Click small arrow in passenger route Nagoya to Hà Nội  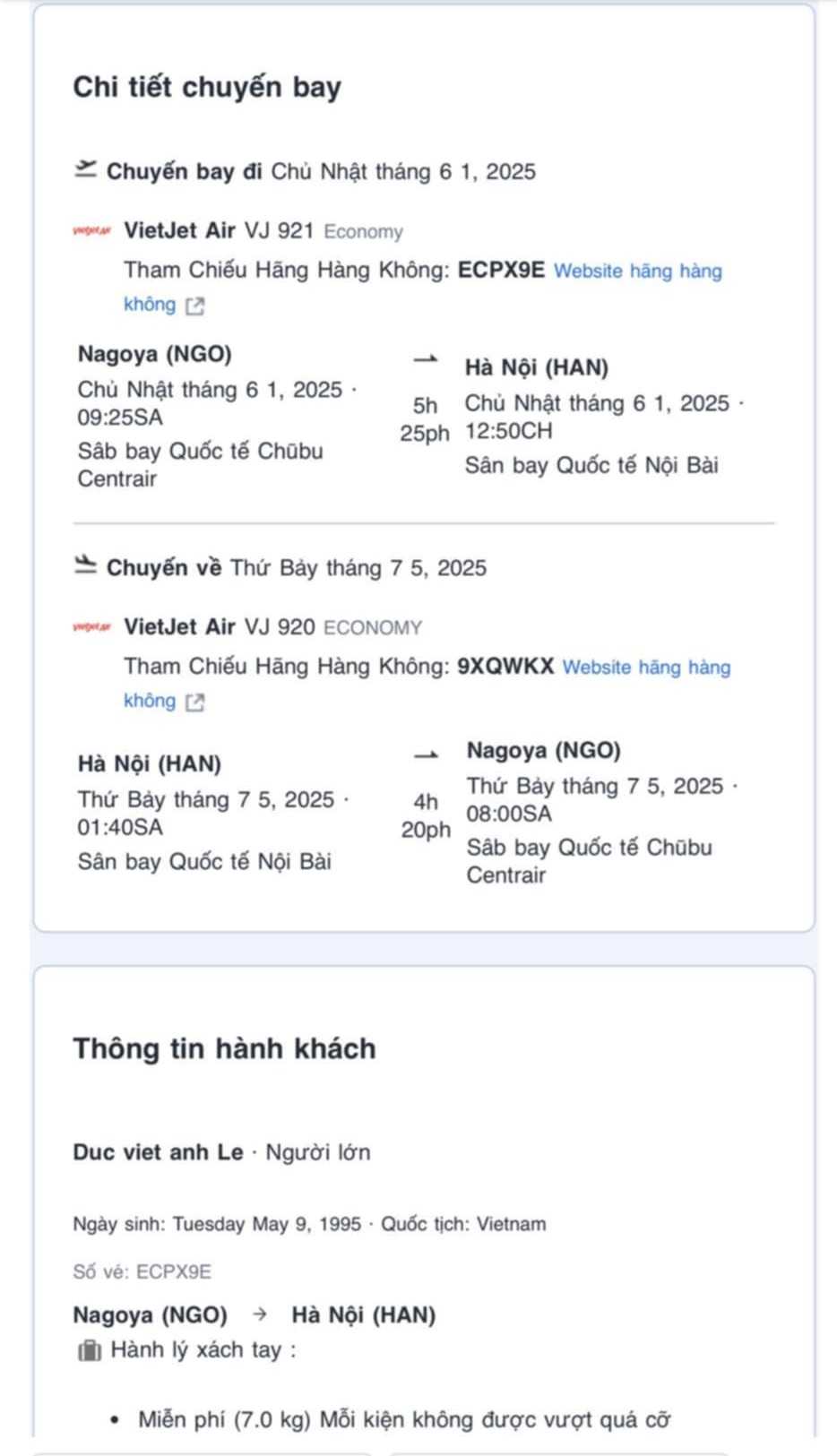[x=260, y=1314]
